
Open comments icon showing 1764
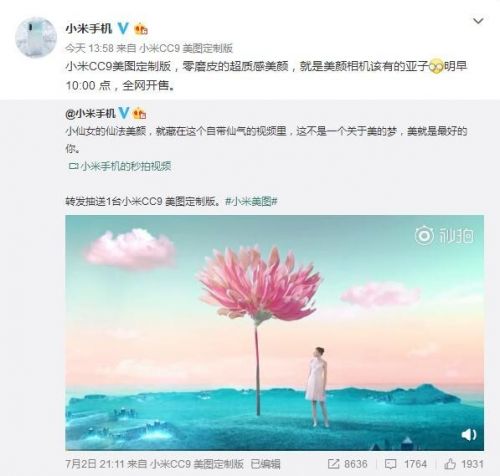[406, 464]
